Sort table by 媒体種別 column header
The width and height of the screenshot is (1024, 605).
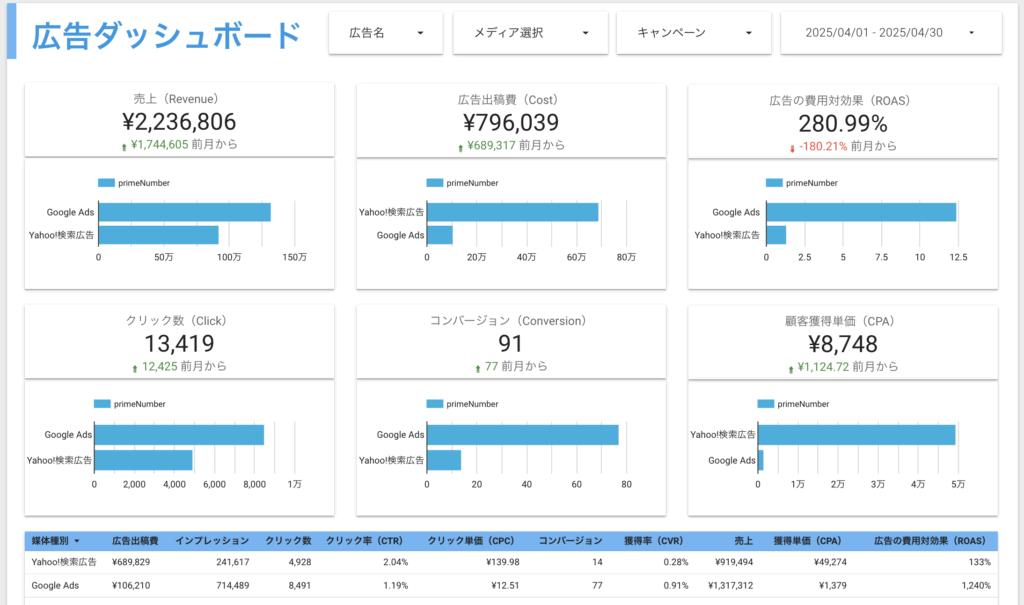point(55,540)
